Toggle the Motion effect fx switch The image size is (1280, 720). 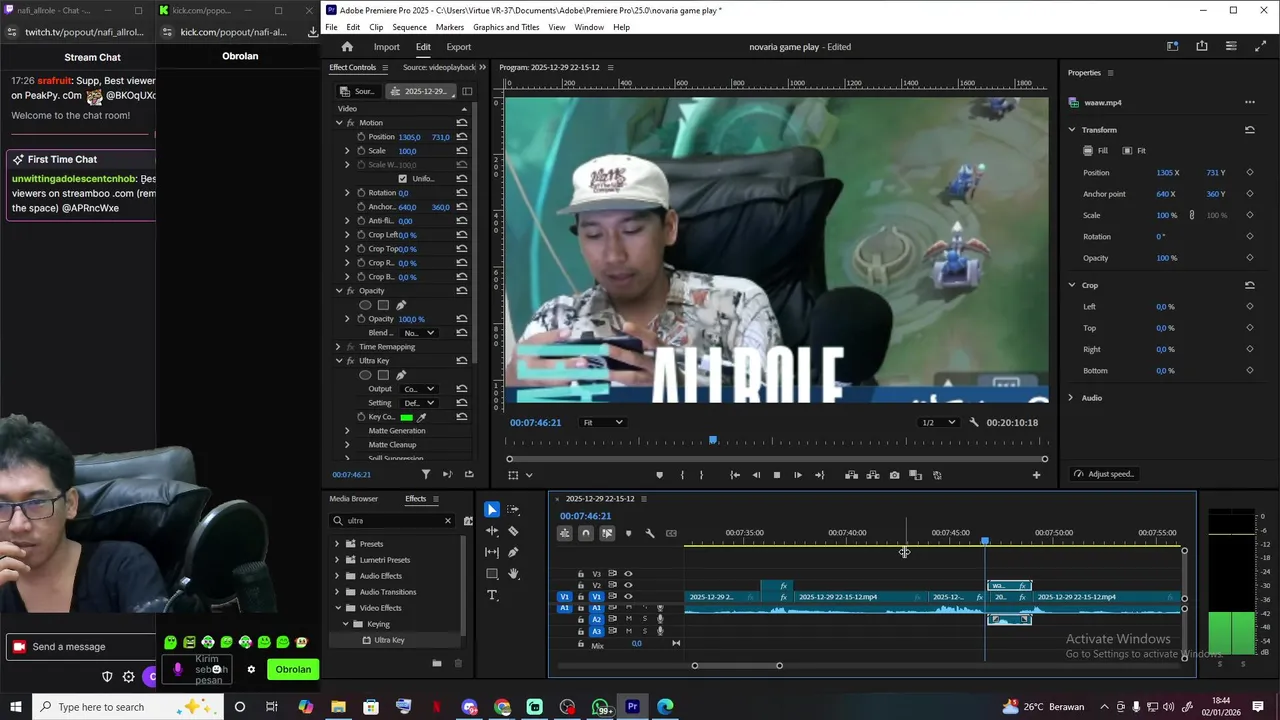pyautogui.click(x=351, y=123)
